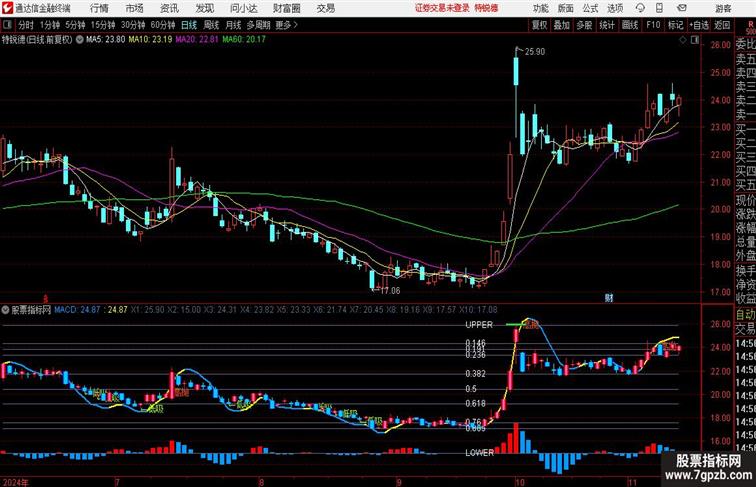Viewport: 756px width, 487px height.
Task: Click the 画线 drawing tools button
Action: point(630,25)
